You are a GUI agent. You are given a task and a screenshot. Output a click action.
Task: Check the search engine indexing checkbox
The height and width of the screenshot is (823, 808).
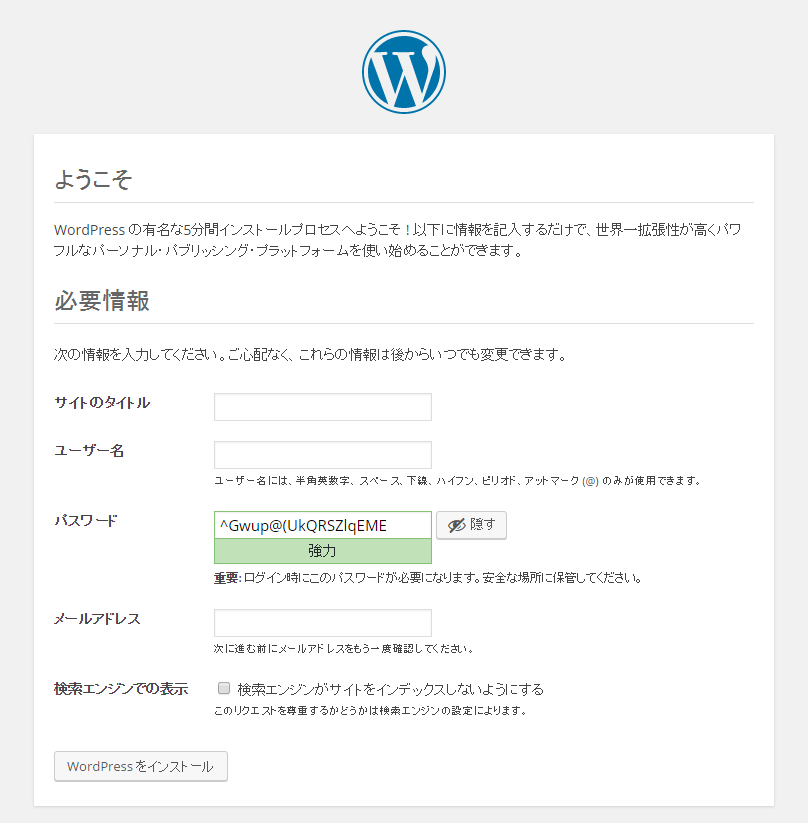pos(224,688)
